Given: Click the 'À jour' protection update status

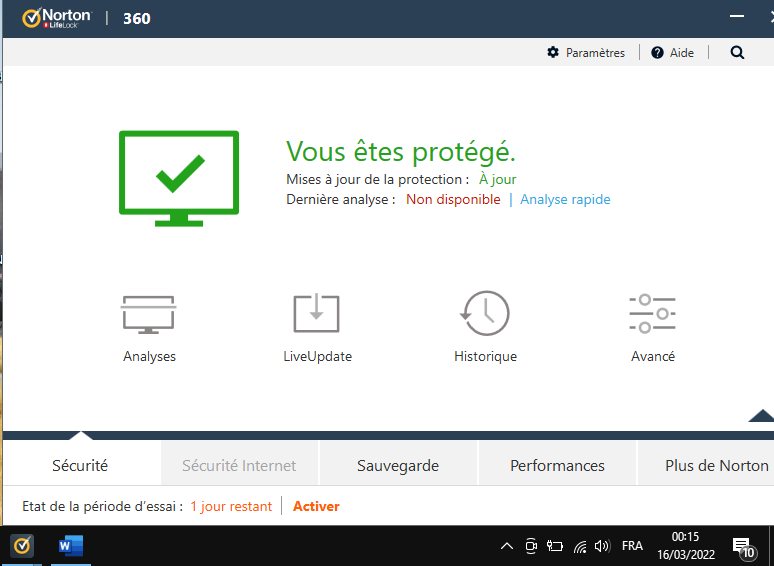Looking at the screenshot, I should click(x=498, y=179).
